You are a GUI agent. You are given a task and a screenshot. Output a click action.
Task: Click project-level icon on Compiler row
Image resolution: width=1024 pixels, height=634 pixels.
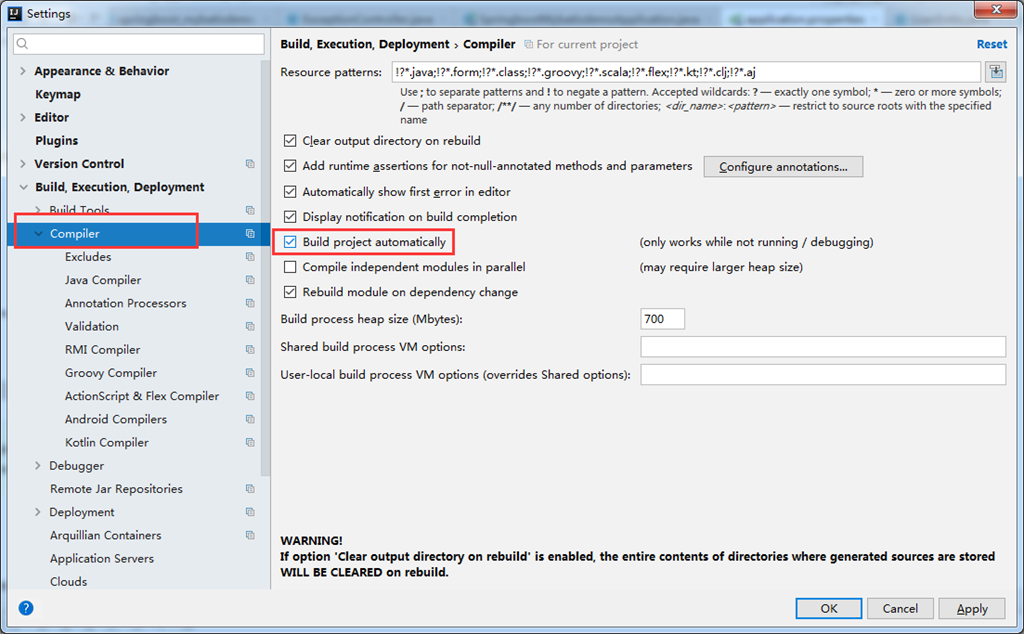pyautogui.click(x=250, y=234)
